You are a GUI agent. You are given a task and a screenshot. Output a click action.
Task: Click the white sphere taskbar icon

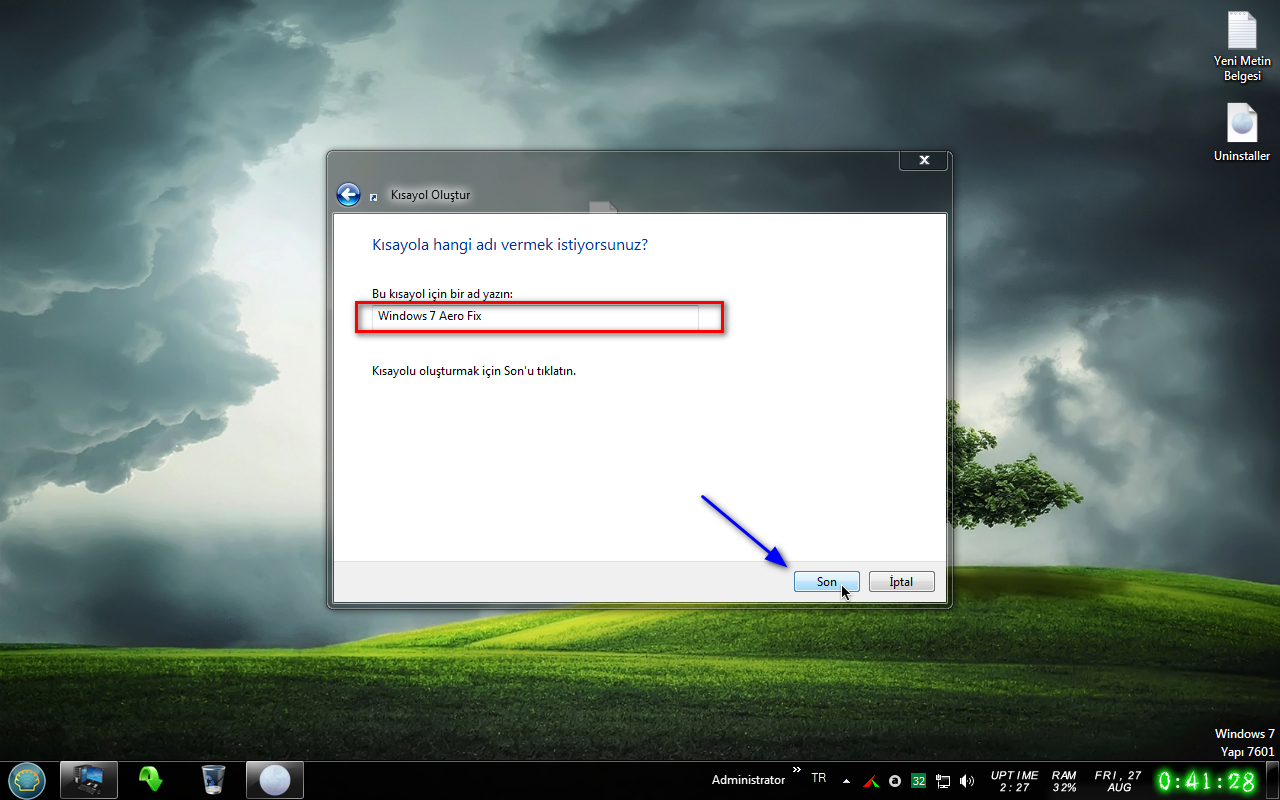click(274, 780)
